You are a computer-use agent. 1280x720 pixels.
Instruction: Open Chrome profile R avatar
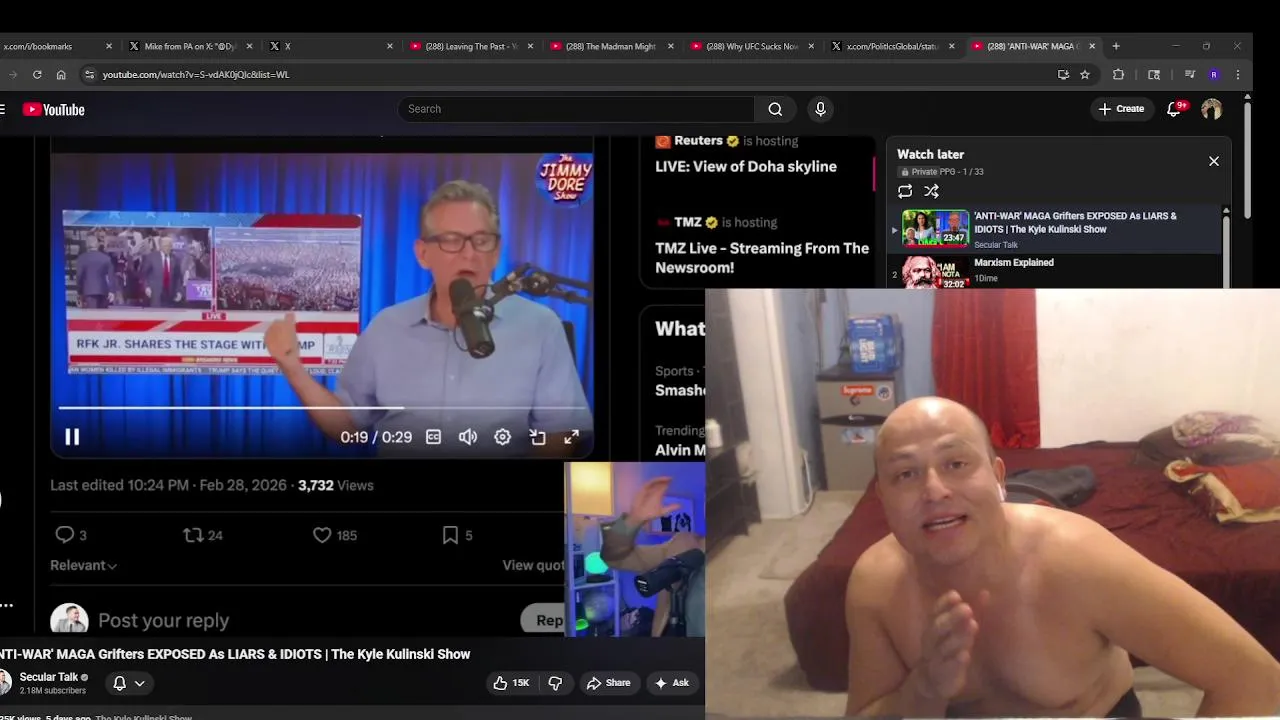1214,74
